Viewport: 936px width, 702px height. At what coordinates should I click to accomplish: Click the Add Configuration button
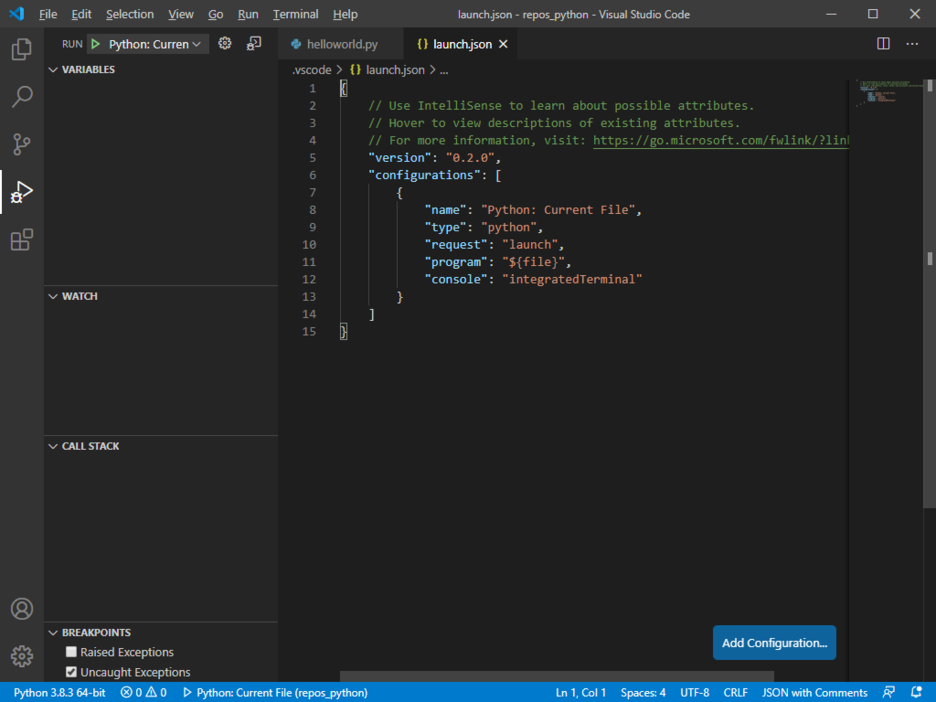pyautogui.click(x=774, y=643)
